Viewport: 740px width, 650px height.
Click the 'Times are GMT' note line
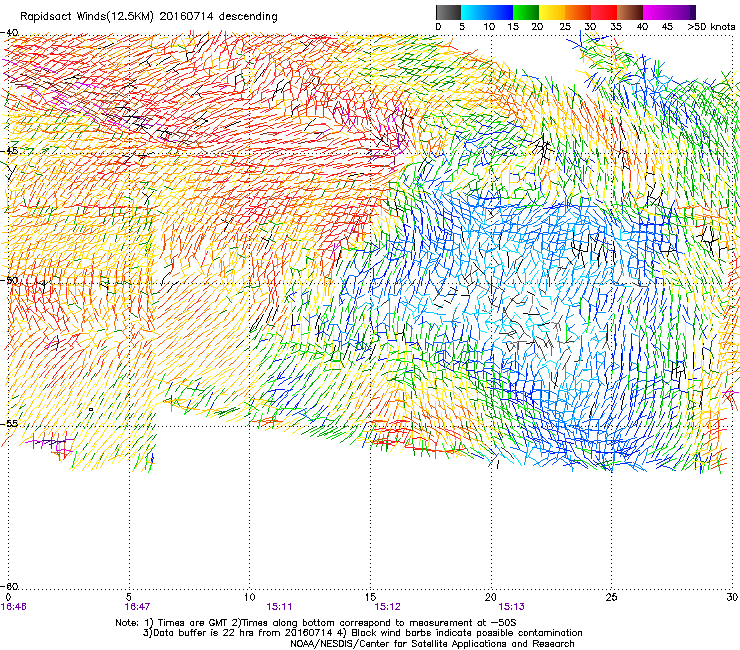(x=316, y=623)
